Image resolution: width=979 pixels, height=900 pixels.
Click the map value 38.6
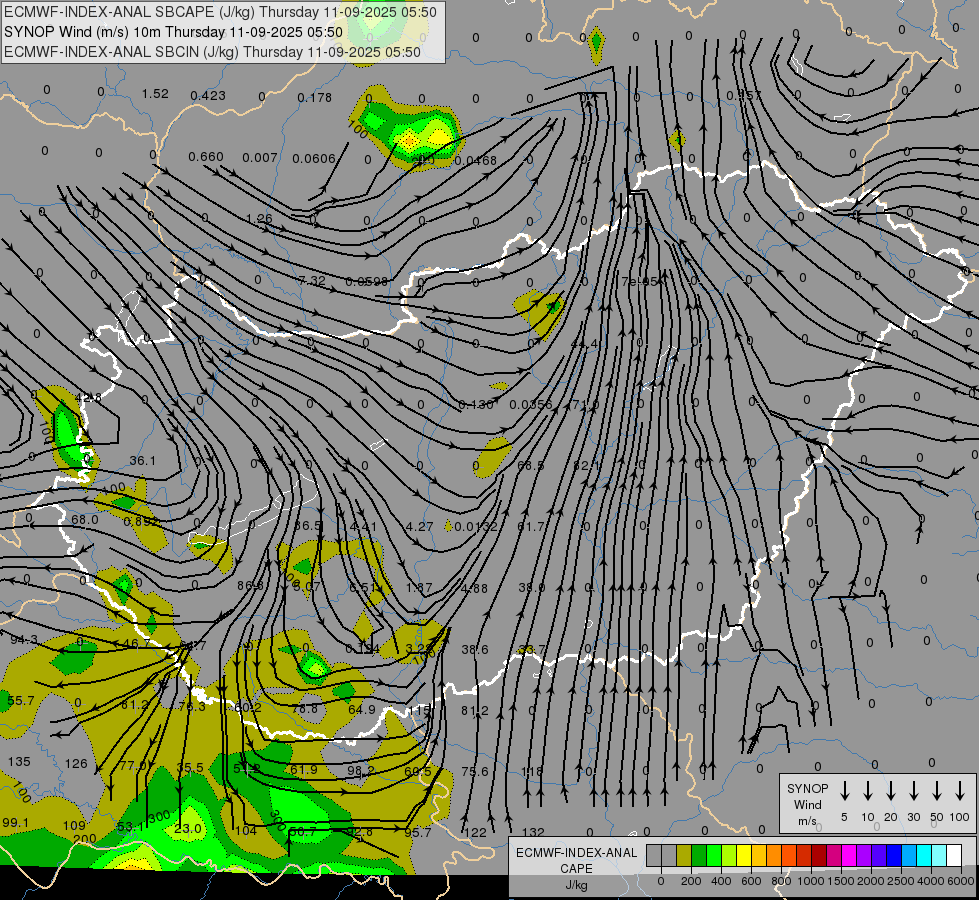click(475, 650)
